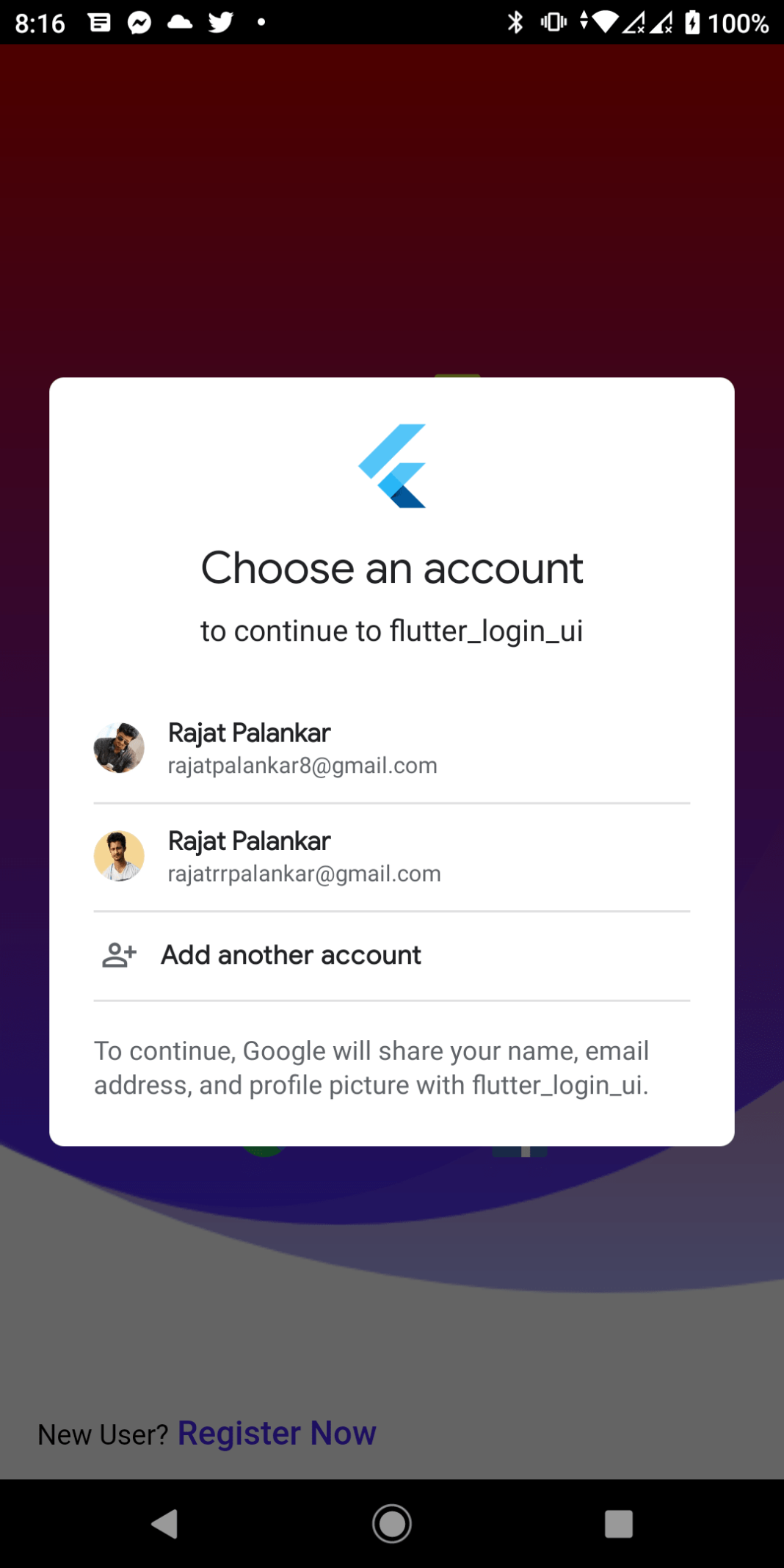Choose Add another account

(x=392, y=956)
